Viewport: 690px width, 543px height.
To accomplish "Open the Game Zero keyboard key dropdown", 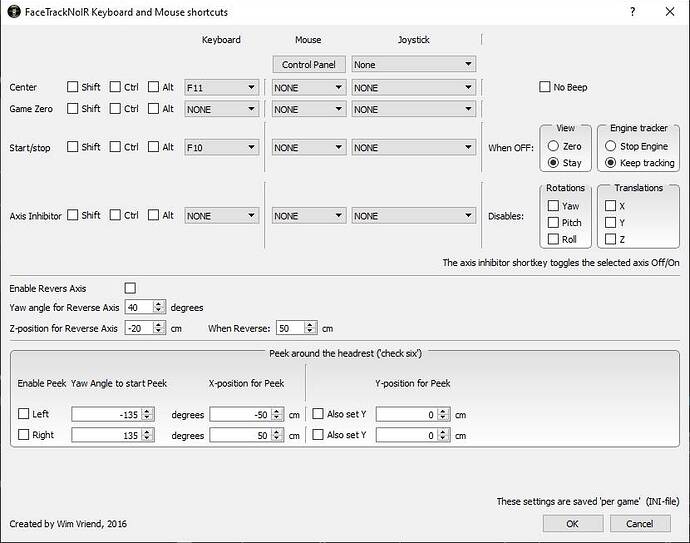I will [221, 109].
